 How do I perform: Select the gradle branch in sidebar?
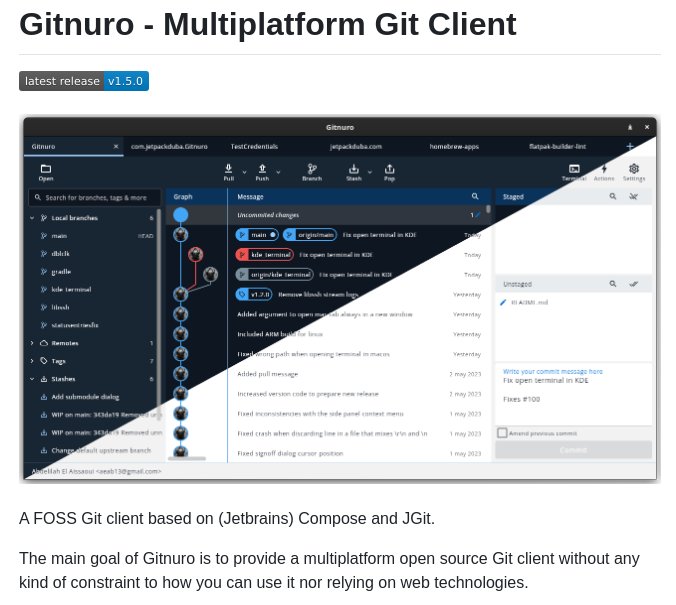pos(61,271)
